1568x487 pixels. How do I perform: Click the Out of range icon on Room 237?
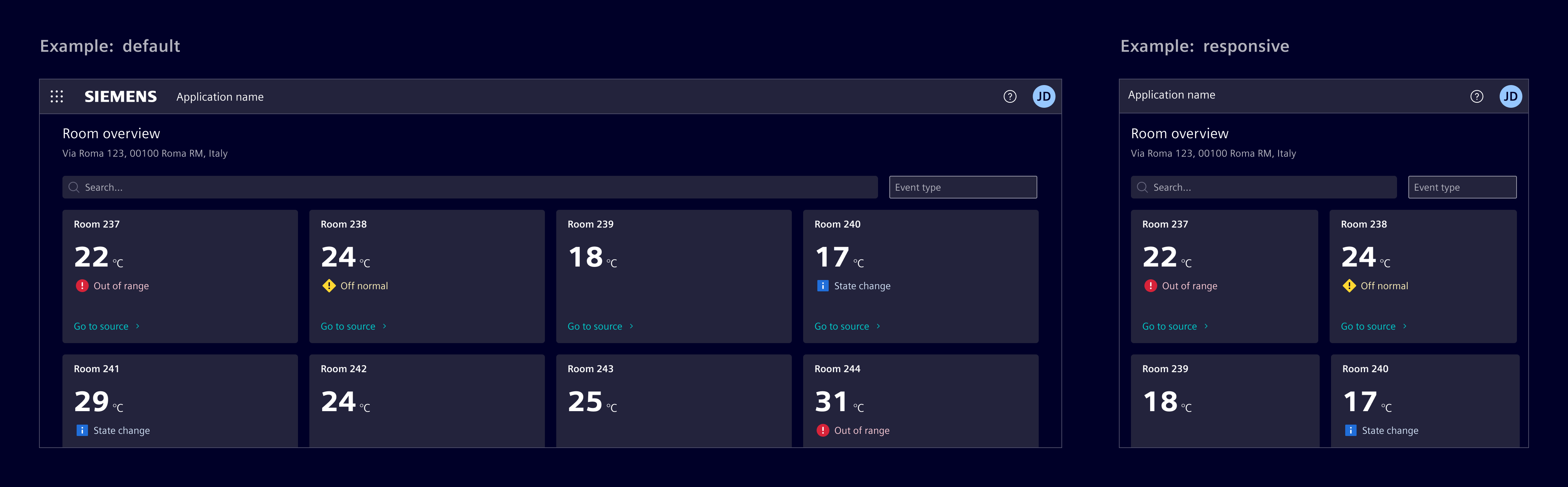coord(82,285)
